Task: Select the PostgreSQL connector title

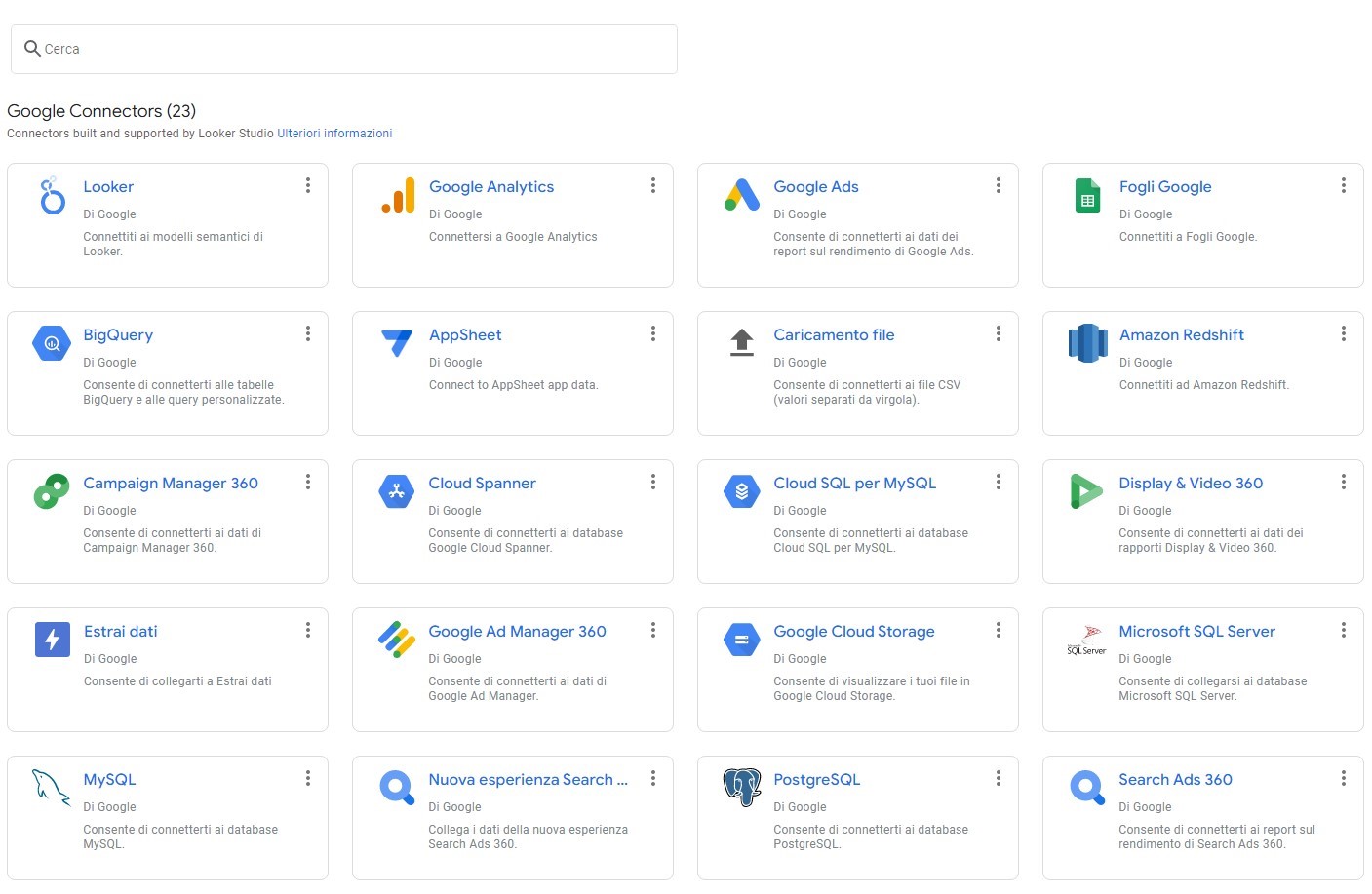Action: tap(817, 779)
